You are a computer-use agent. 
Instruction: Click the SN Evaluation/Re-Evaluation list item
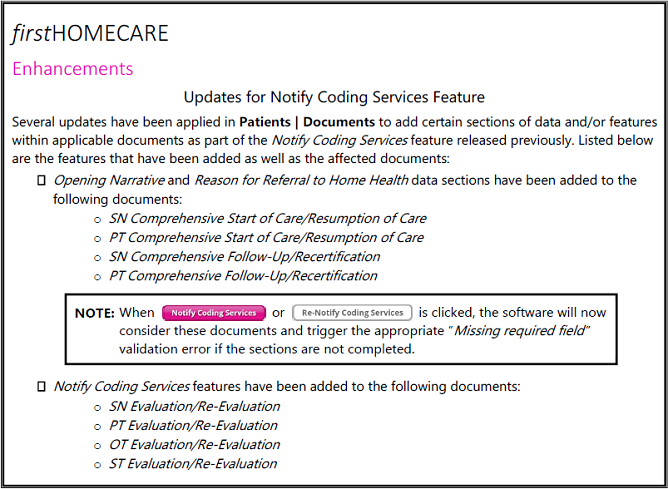pyautogui.click(x=194, y=407)
